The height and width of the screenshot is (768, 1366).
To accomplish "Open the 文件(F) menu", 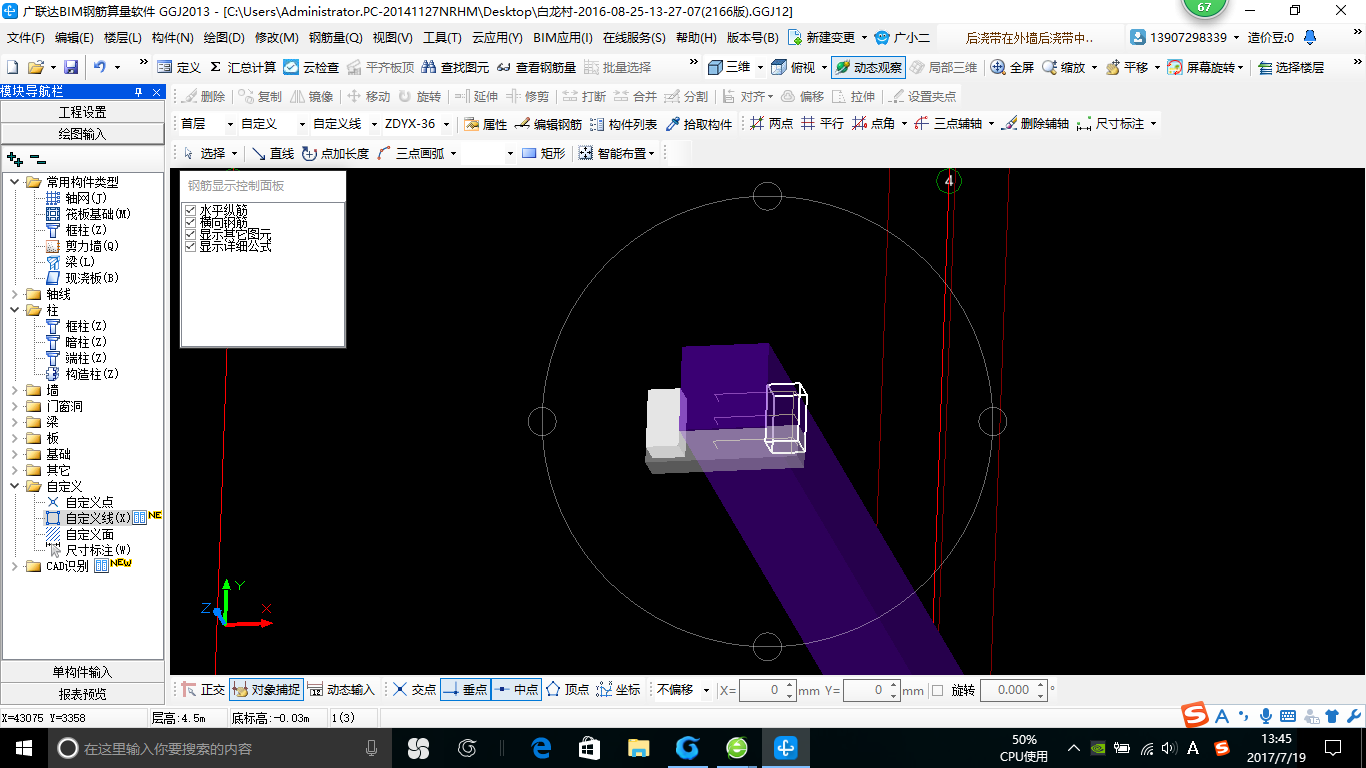I will (x=26, y=38).
